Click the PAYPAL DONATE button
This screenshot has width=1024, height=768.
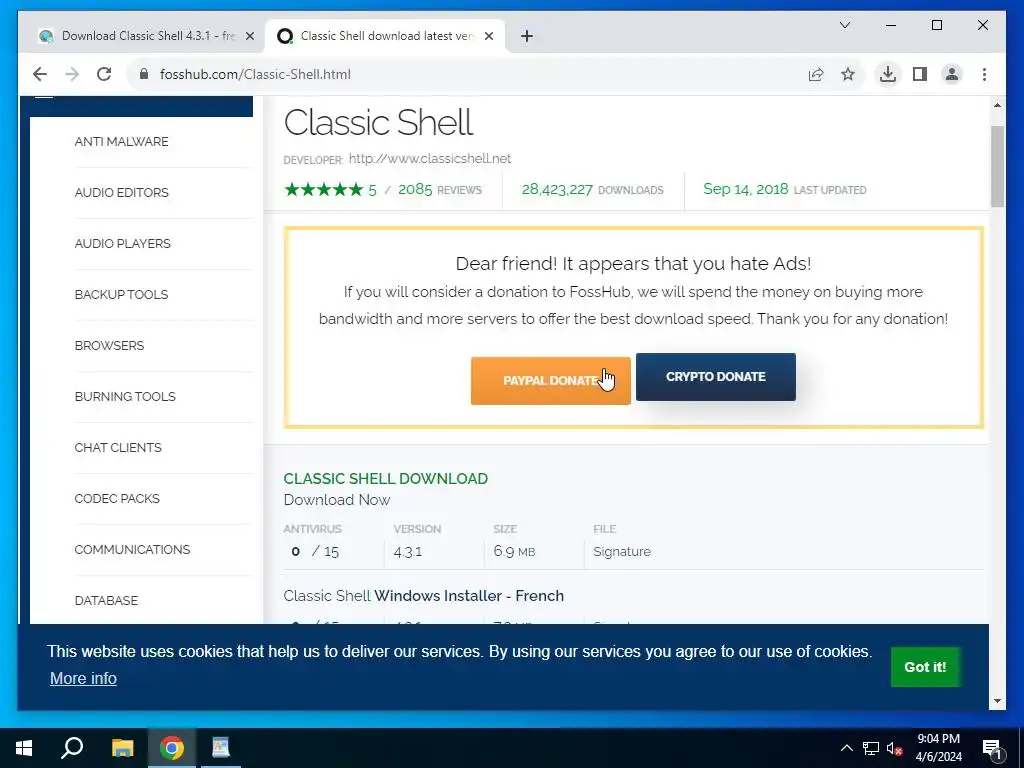551,381
